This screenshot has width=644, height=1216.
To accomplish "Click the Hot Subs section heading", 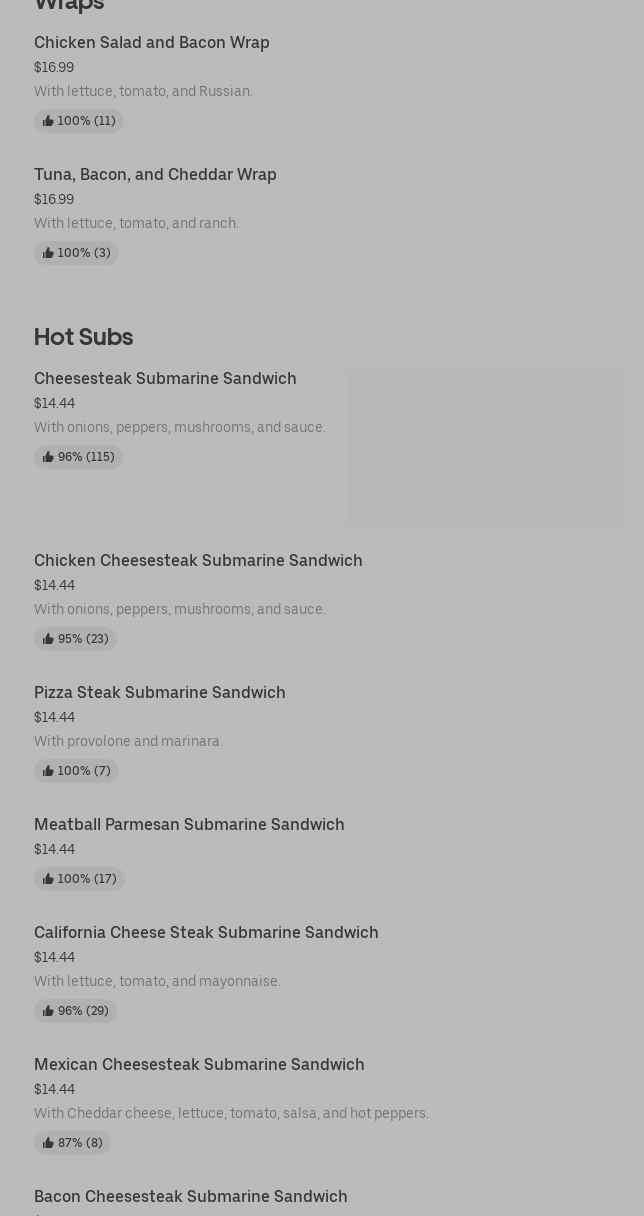I will pos(83,337).
